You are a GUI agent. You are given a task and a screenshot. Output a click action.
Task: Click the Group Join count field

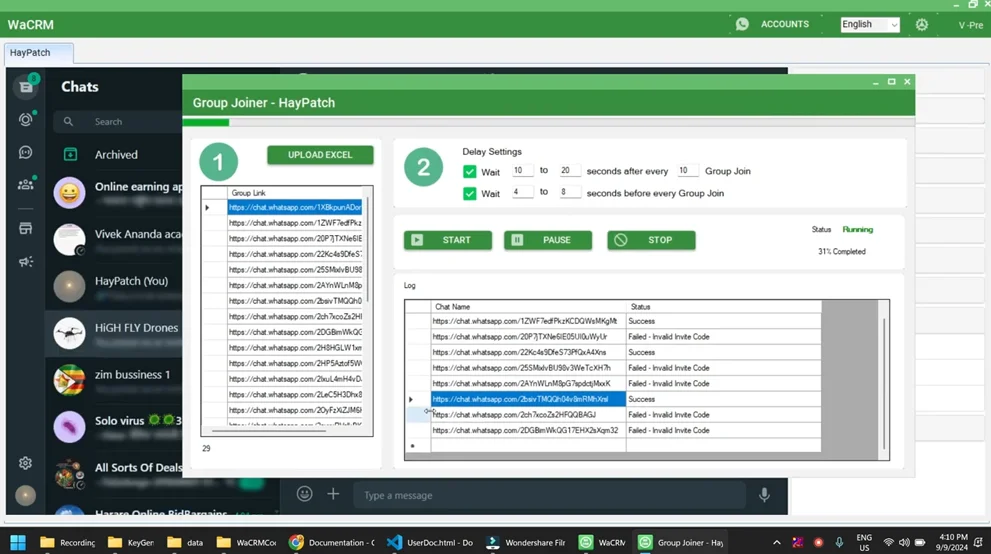click(x=688, y=171)
